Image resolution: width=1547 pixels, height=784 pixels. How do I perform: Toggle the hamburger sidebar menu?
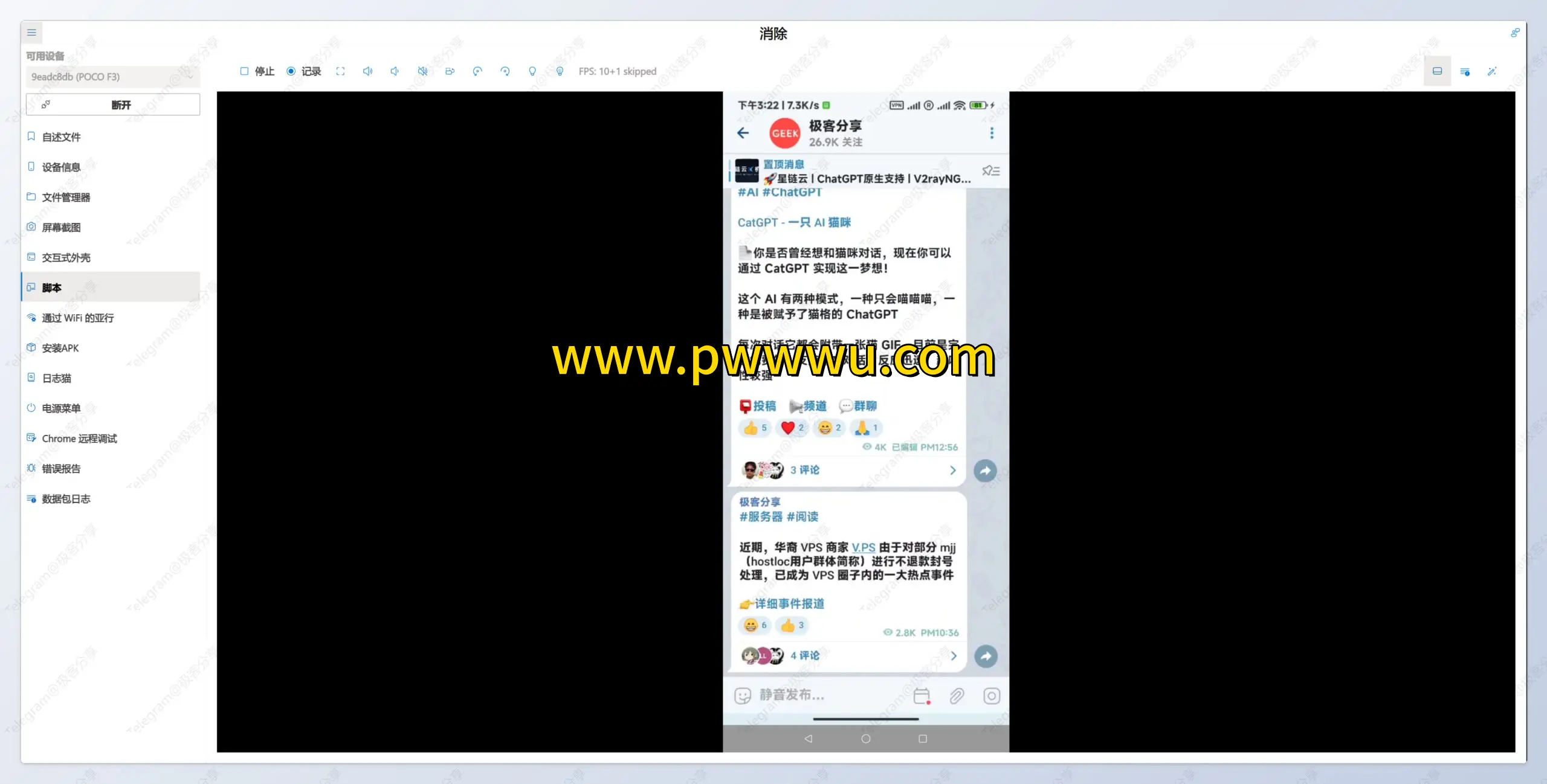32,33
